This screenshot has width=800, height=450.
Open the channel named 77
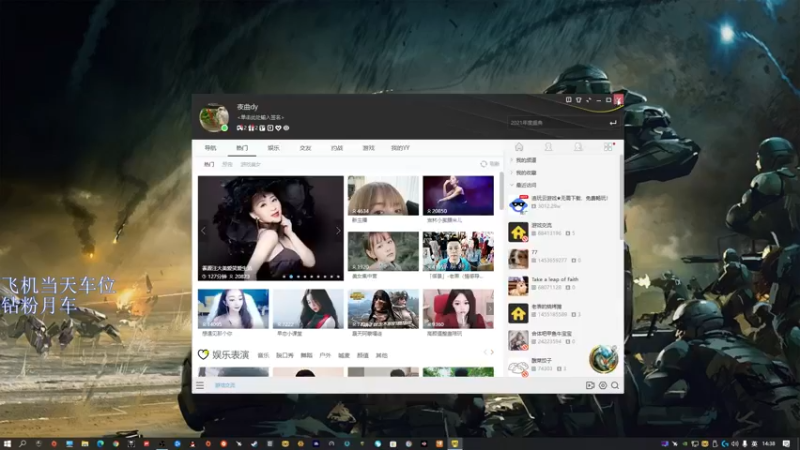pyautogui.click(x=563, y=259)
